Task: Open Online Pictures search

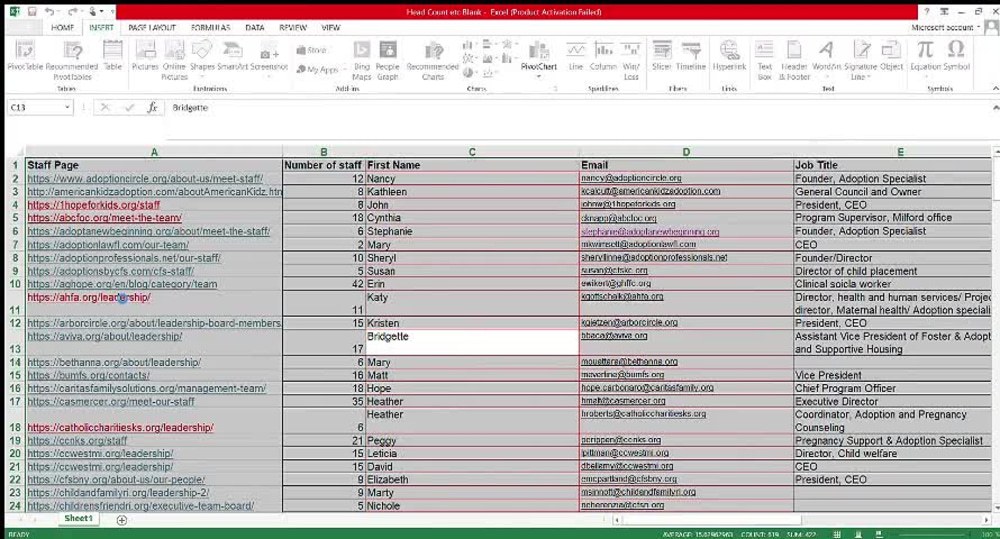Action: point(174,60)
